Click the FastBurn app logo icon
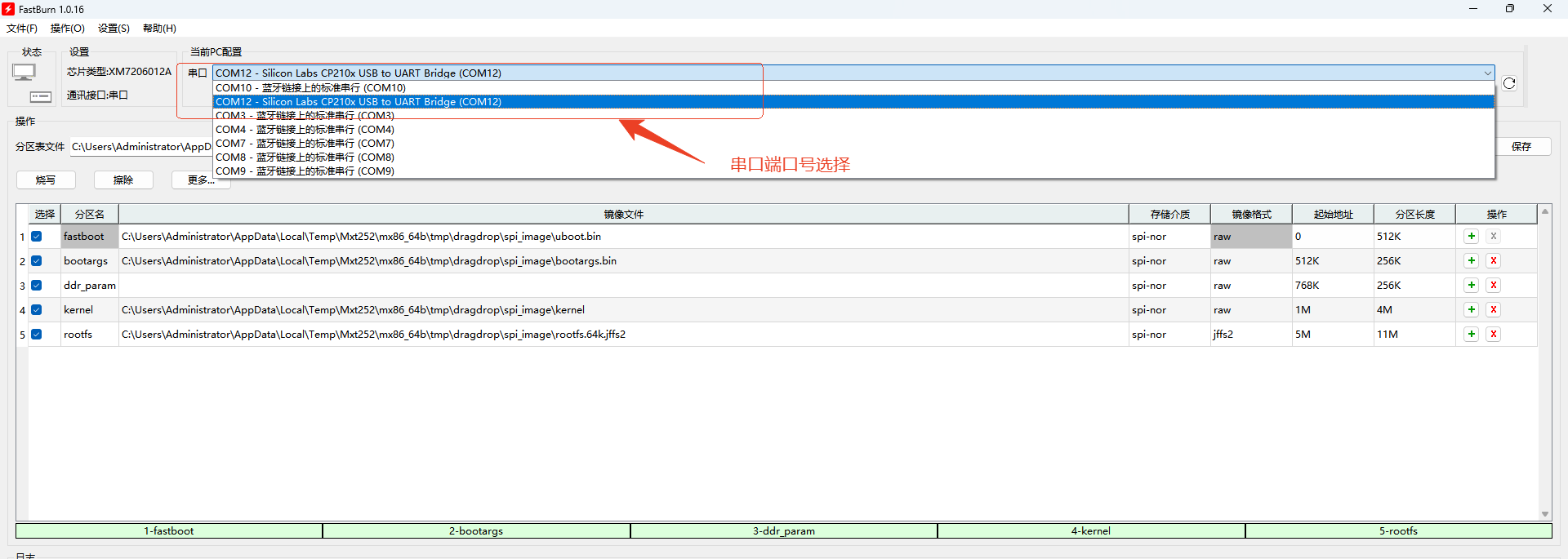Image resolution: width=1568 pixels, height=559 pixels. pyautogui.click(x=8, y=9)
